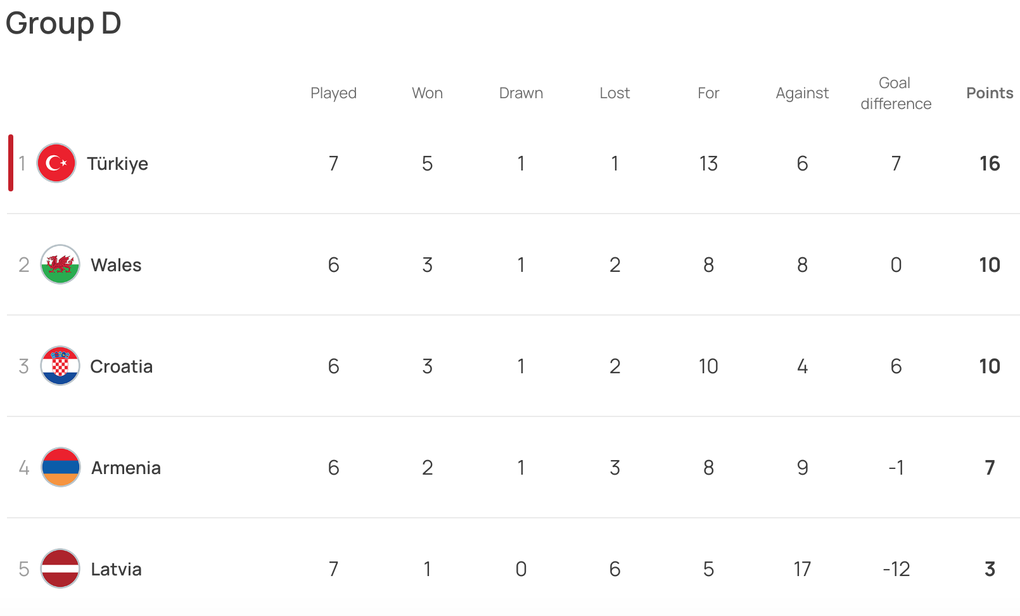The image size is (1020, 616).
Task: Click the Latvia flag icon
Action: [x=60, y=569]
